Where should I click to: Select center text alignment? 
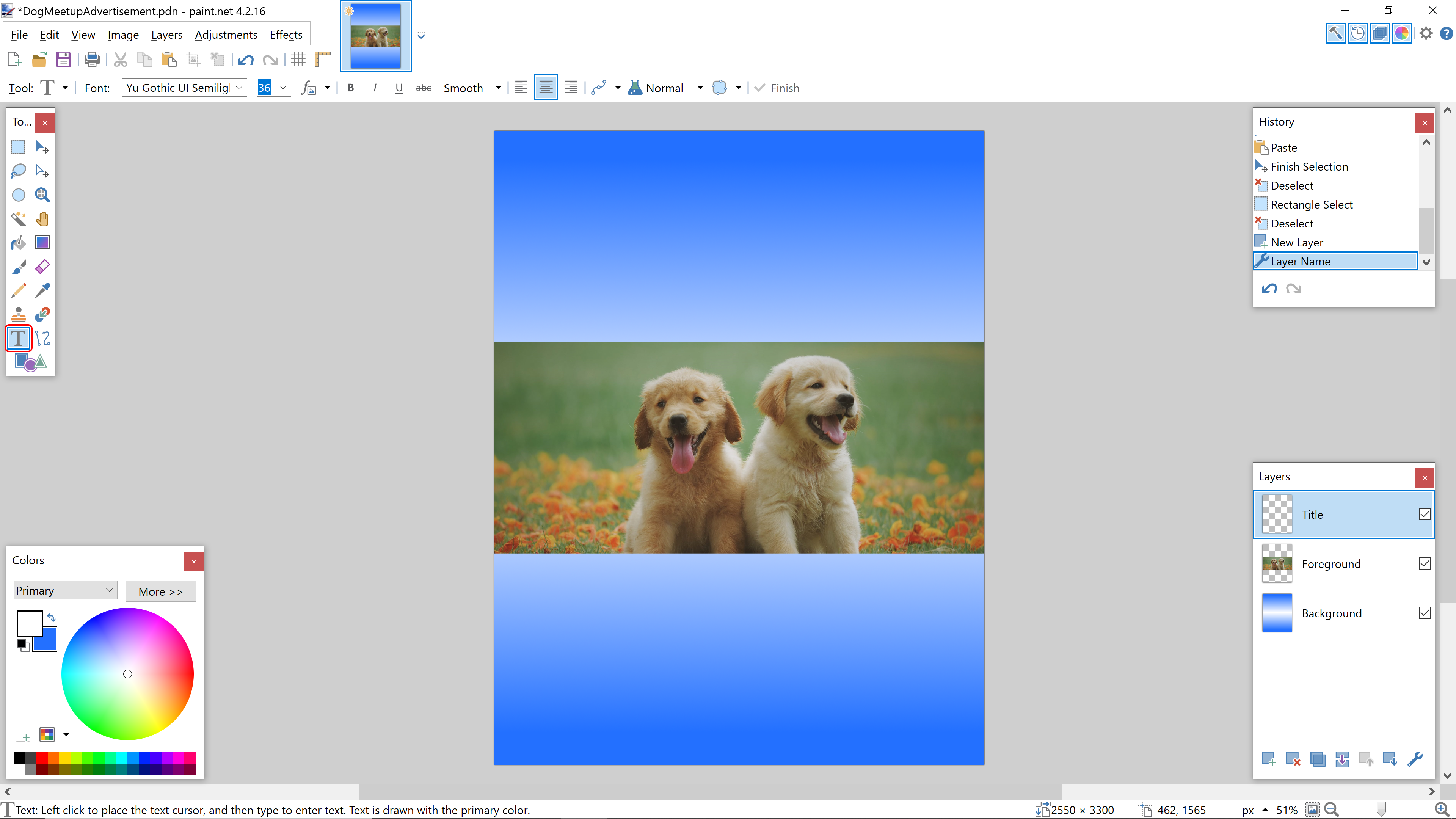coord(546,88)
